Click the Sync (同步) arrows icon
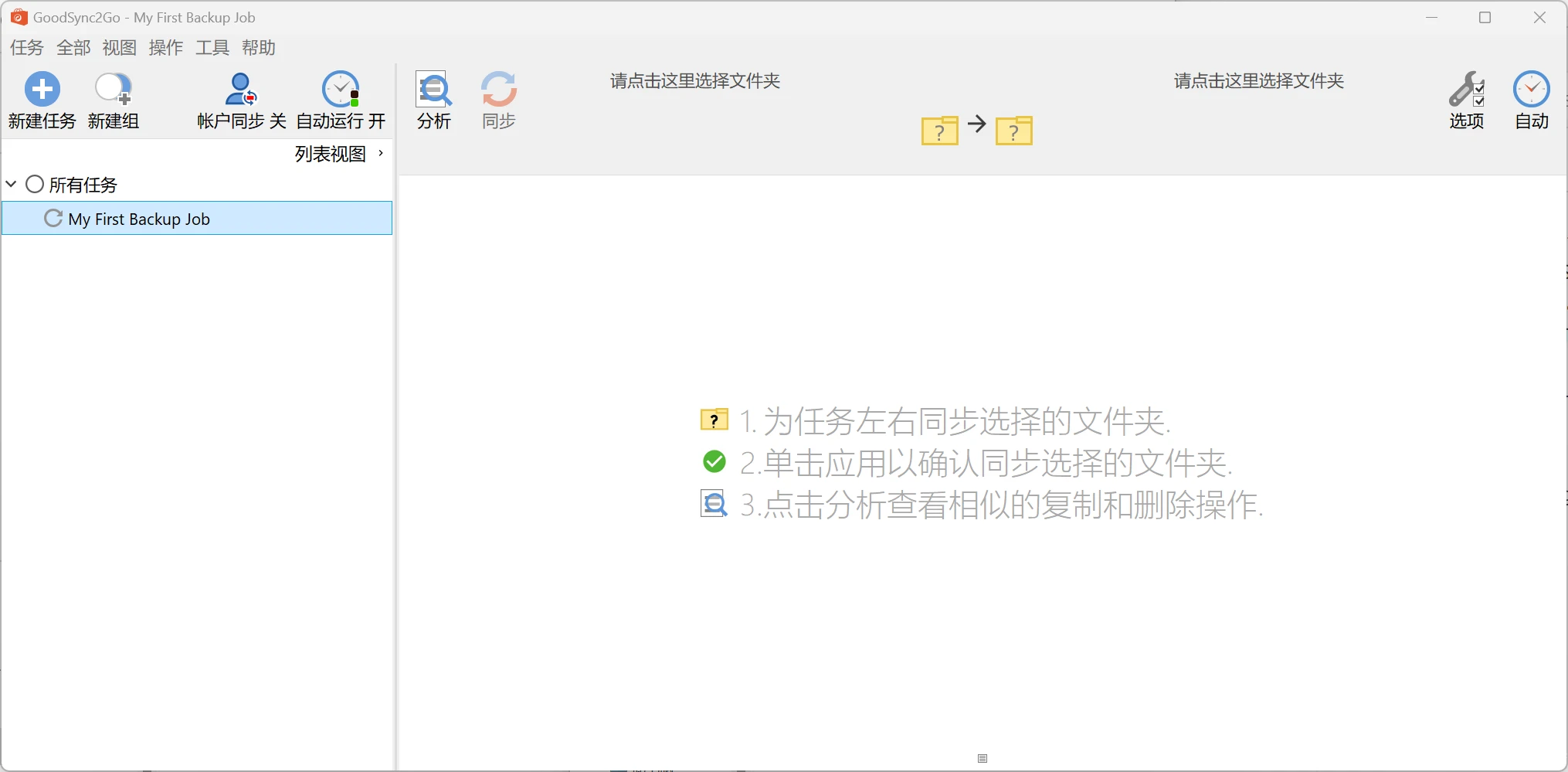Screen dimensions: 1568x772 pos(498,89)
